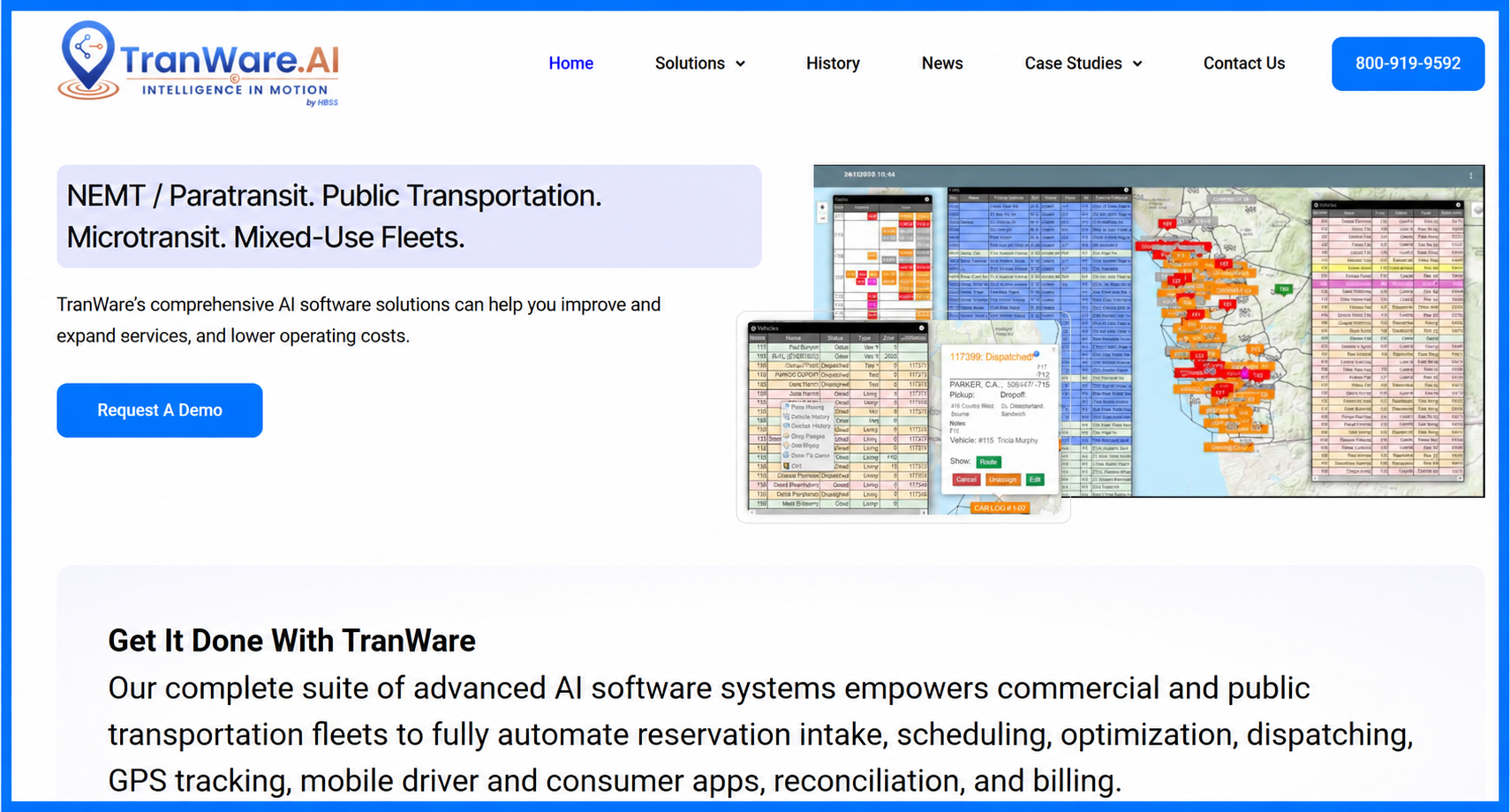The height and width of the screenshot is (812, 1510).
Task: Click the Vehicles panel popup image
Action: 903,417
